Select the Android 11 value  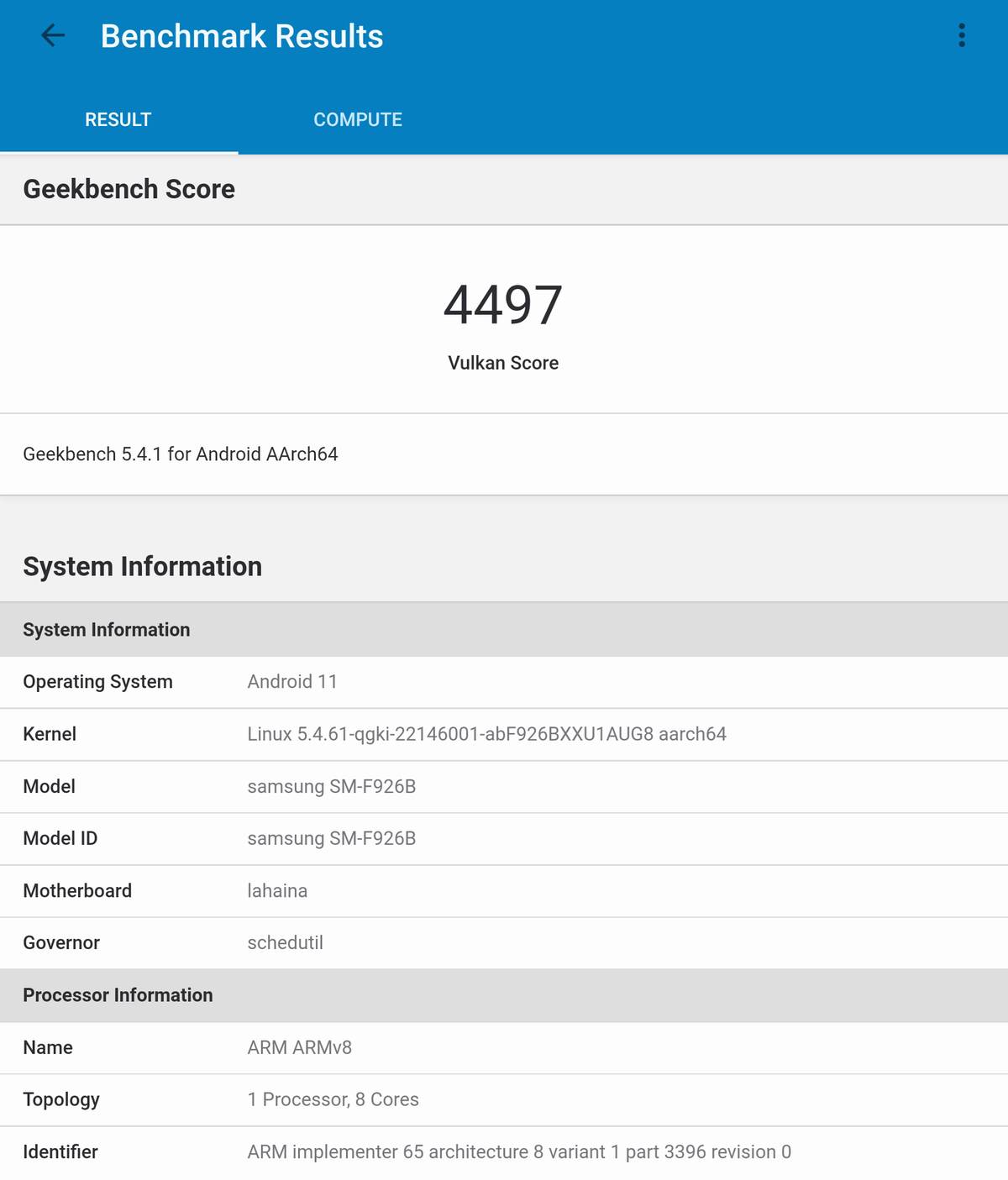[x=292, y=682]
